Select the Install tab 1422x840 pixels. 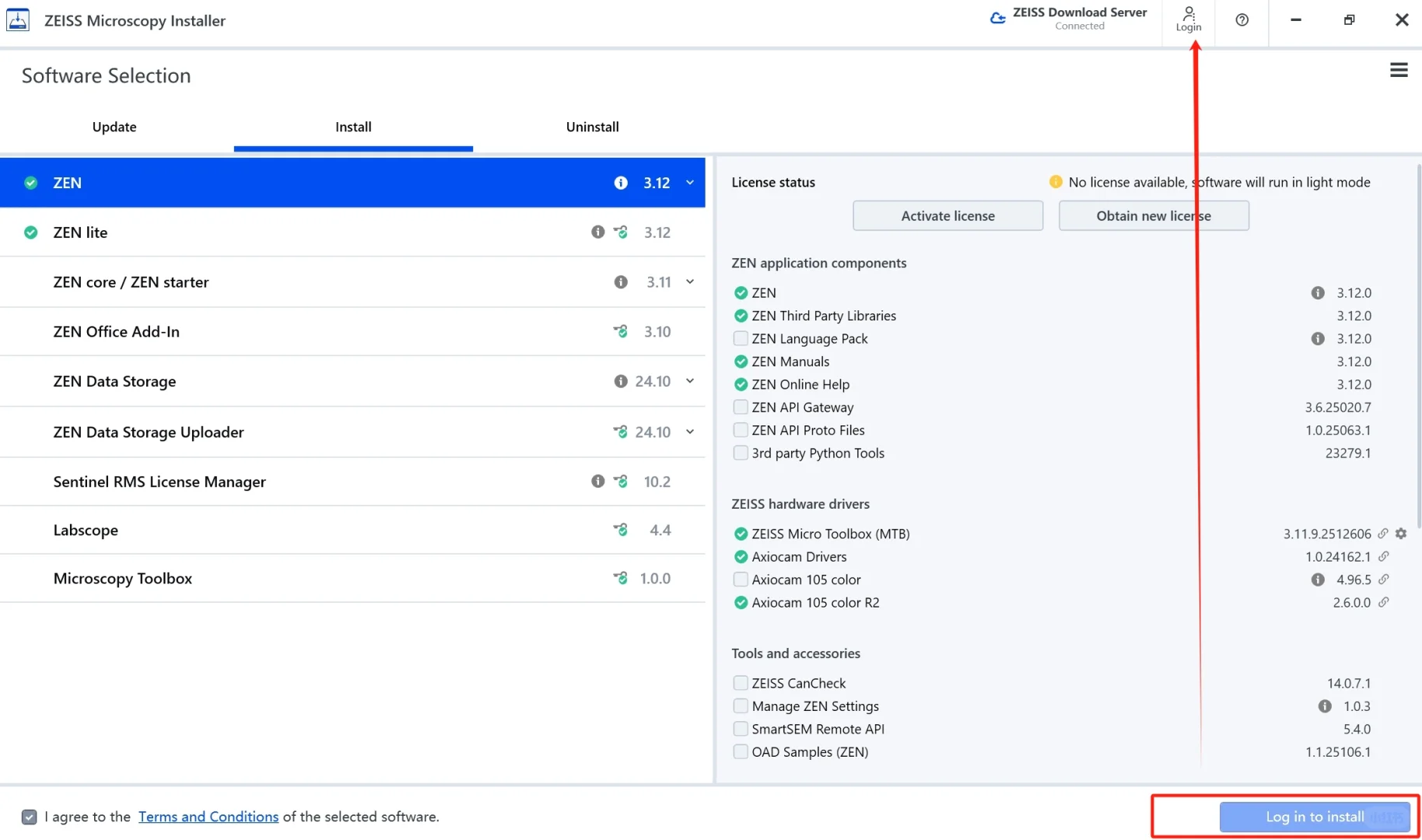point(353,127)
